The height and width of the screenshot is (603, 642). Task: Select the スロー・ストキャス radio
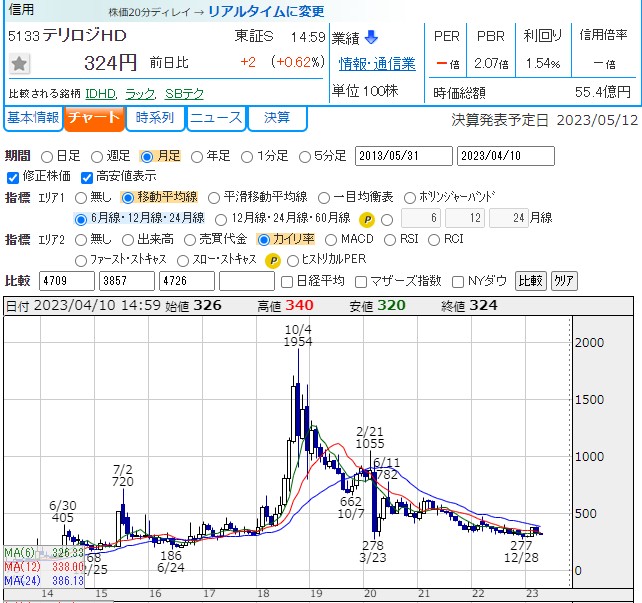point(183,261)
